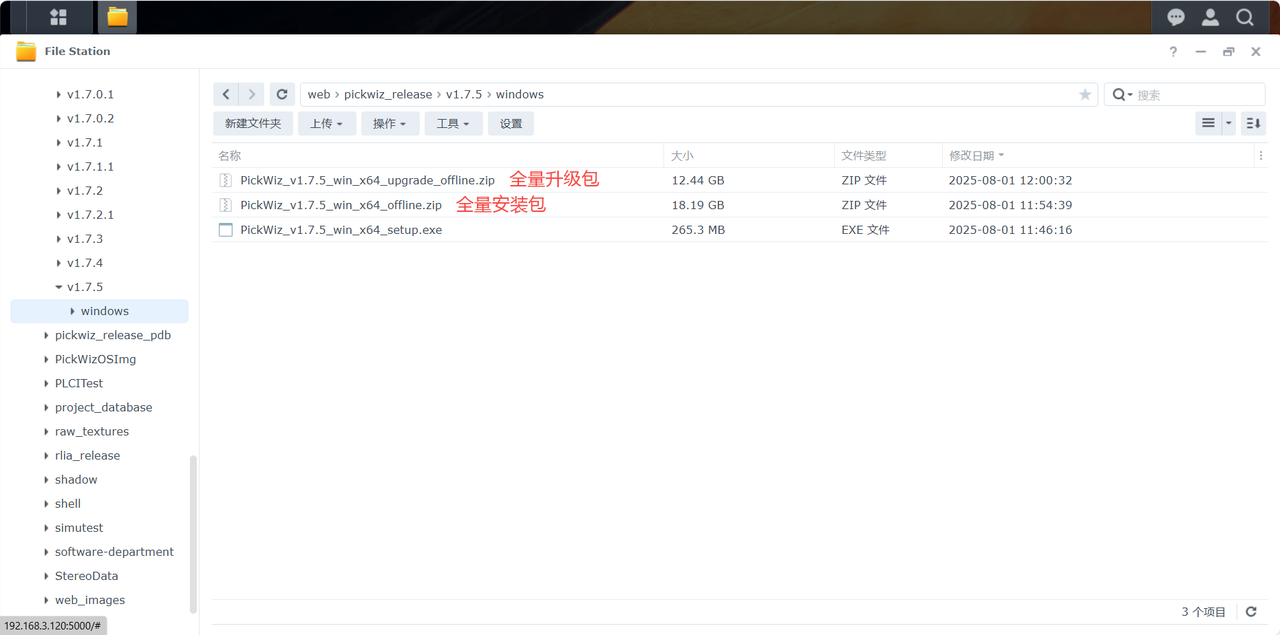Open the user account options icon

(x=1210, y=17)
